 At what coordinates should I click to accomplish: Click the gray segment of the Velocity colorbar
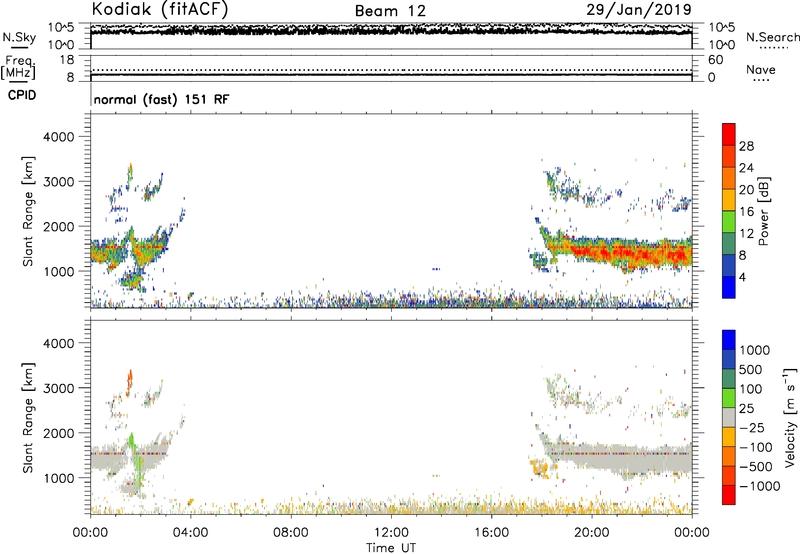729,418
